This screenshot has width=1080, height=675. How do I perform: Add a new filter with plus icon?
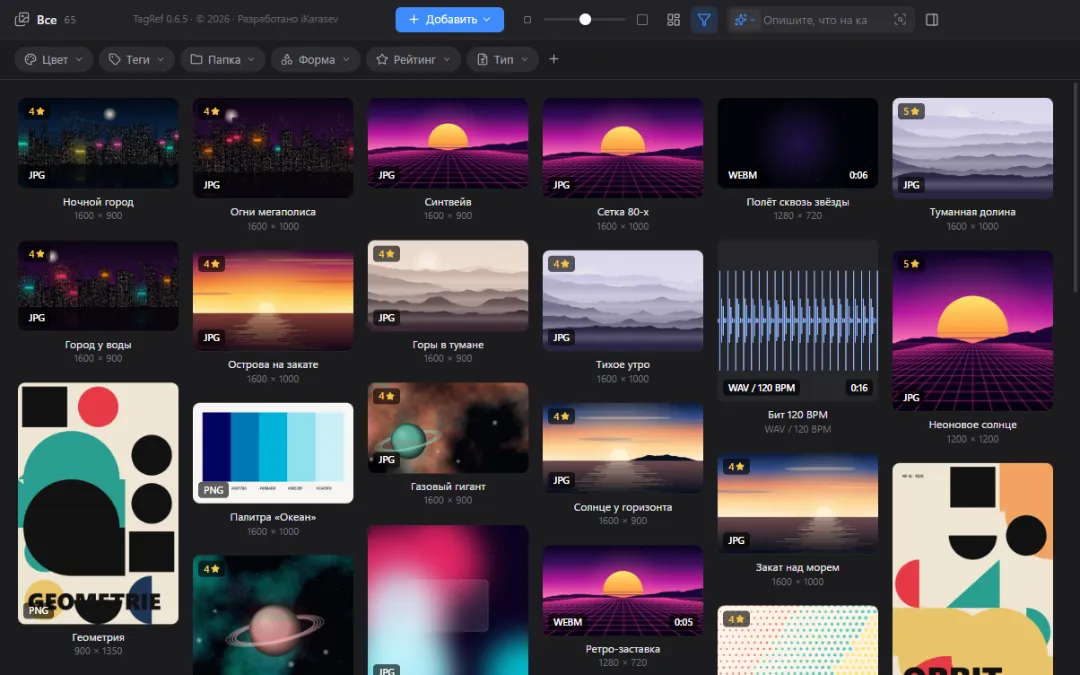point(554,59)
